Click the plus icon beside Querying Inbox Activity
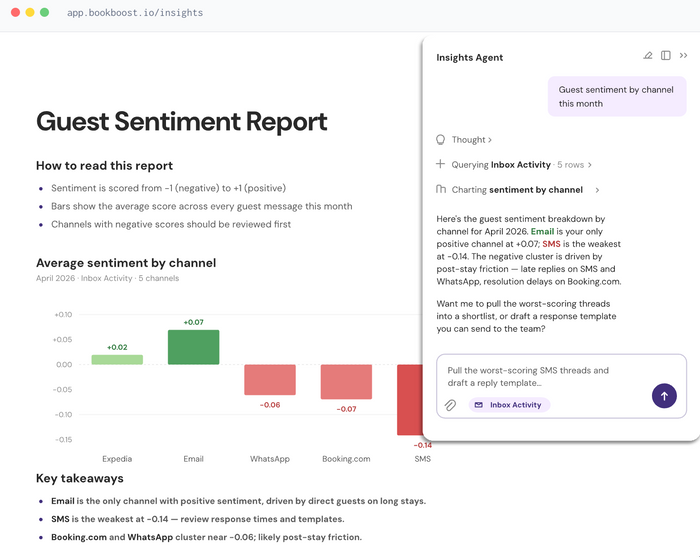This screenshot has width=700, height=557. tap(440, 164)
